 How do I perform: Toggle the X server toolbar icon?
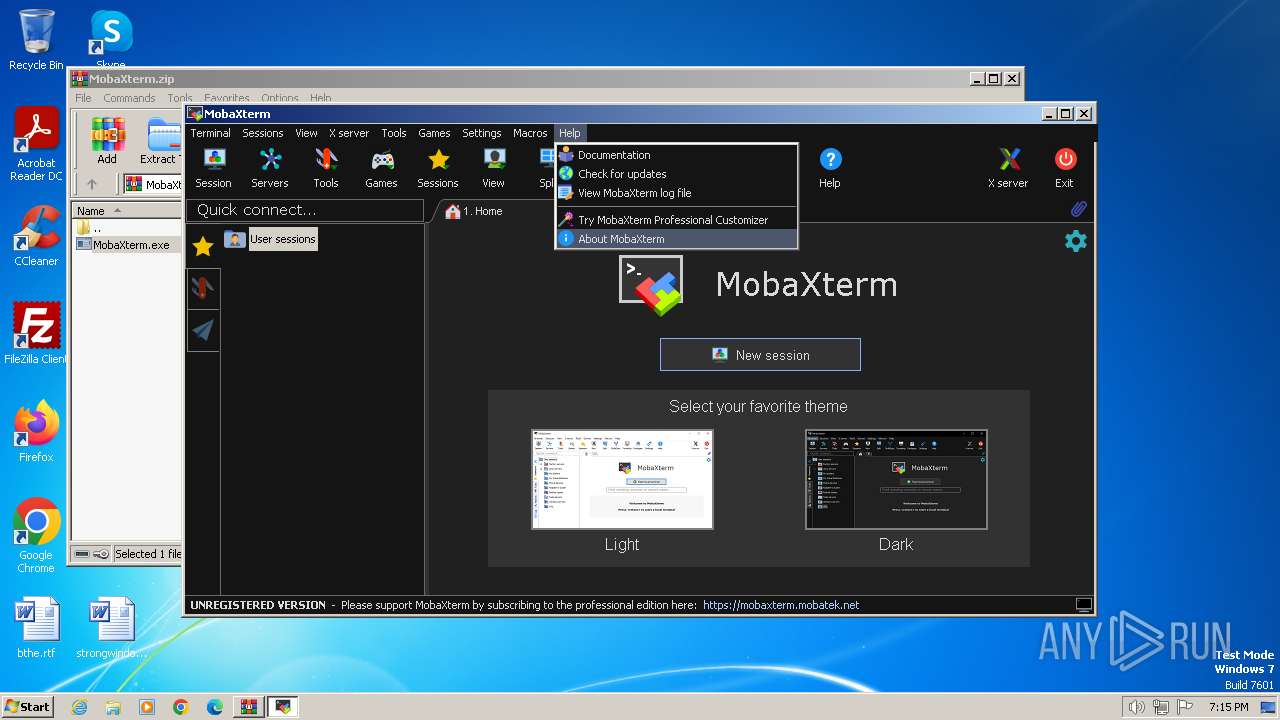[x=1008, y=168]
